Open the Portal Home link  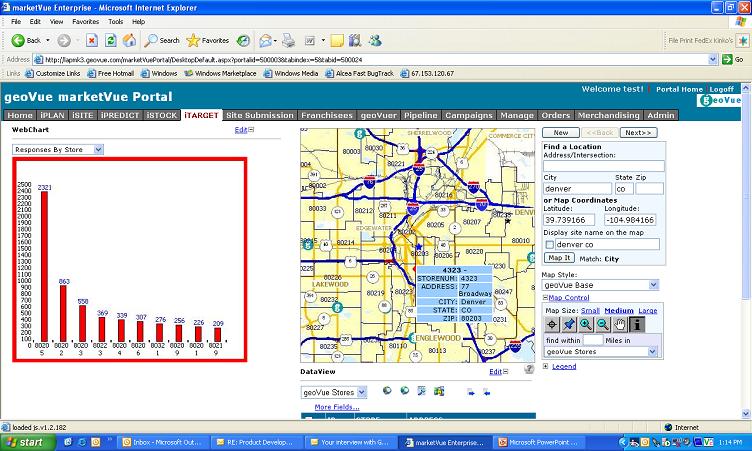[679, 89]
